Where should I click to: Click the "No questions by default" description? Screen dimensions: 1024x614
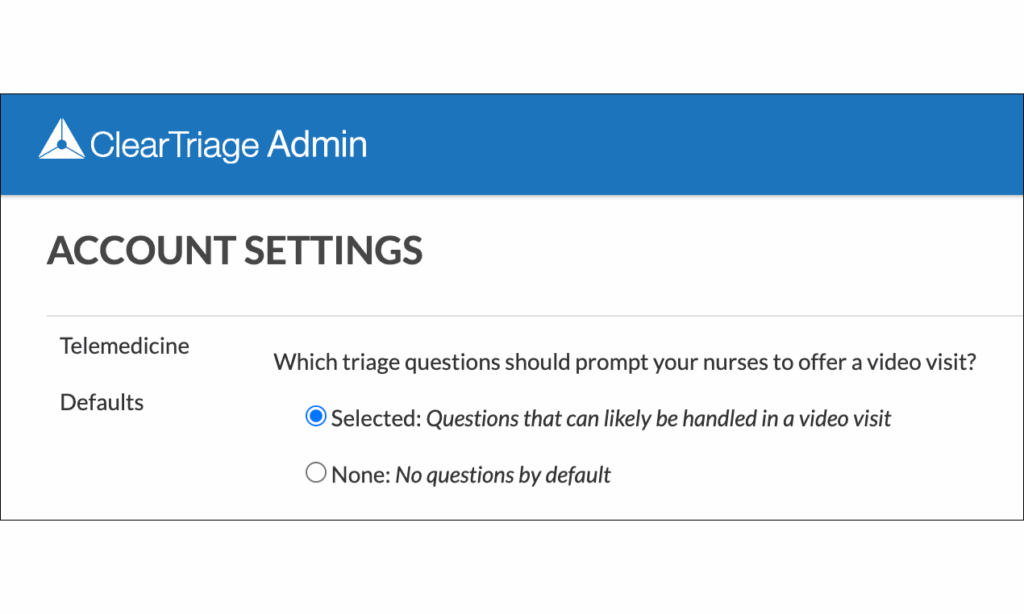(503, 474)
